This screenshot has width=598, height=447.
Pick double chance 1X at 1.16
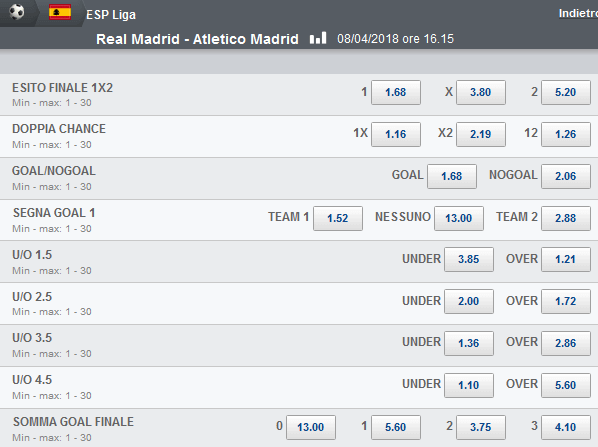[x=396, y=134]
